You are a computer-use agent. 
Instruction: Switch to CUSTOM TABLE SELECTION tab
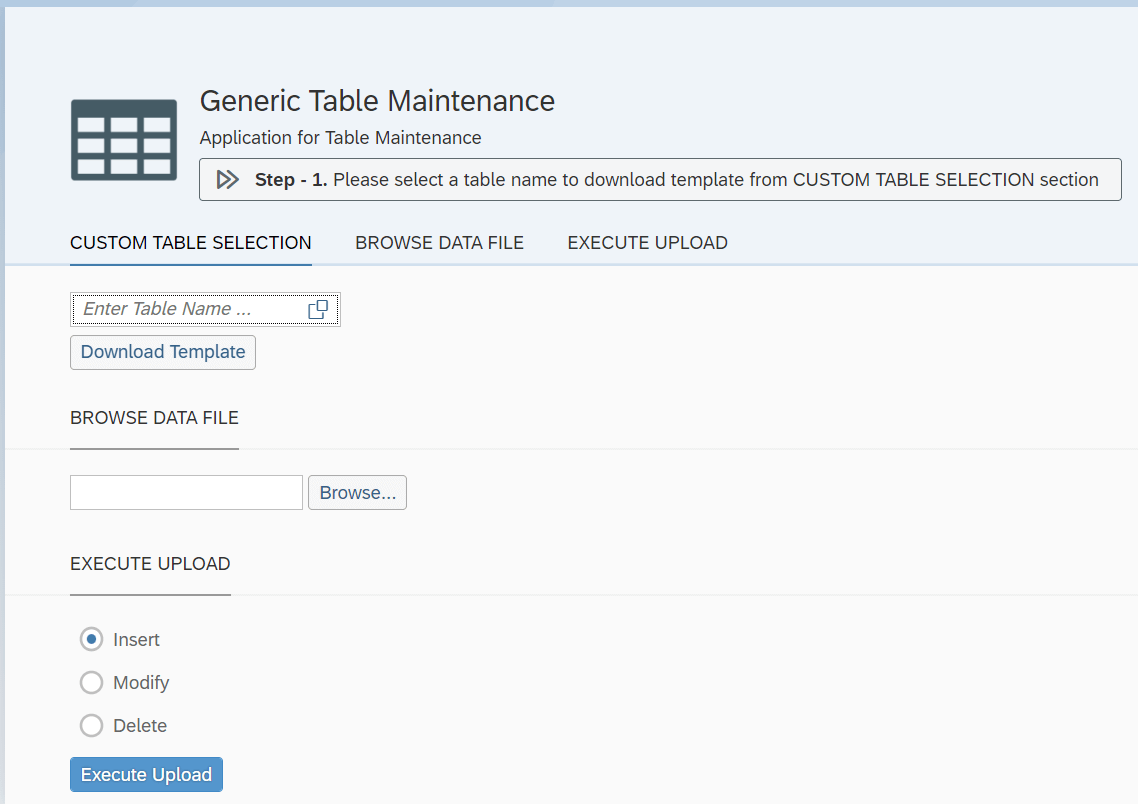pos(191,242)
